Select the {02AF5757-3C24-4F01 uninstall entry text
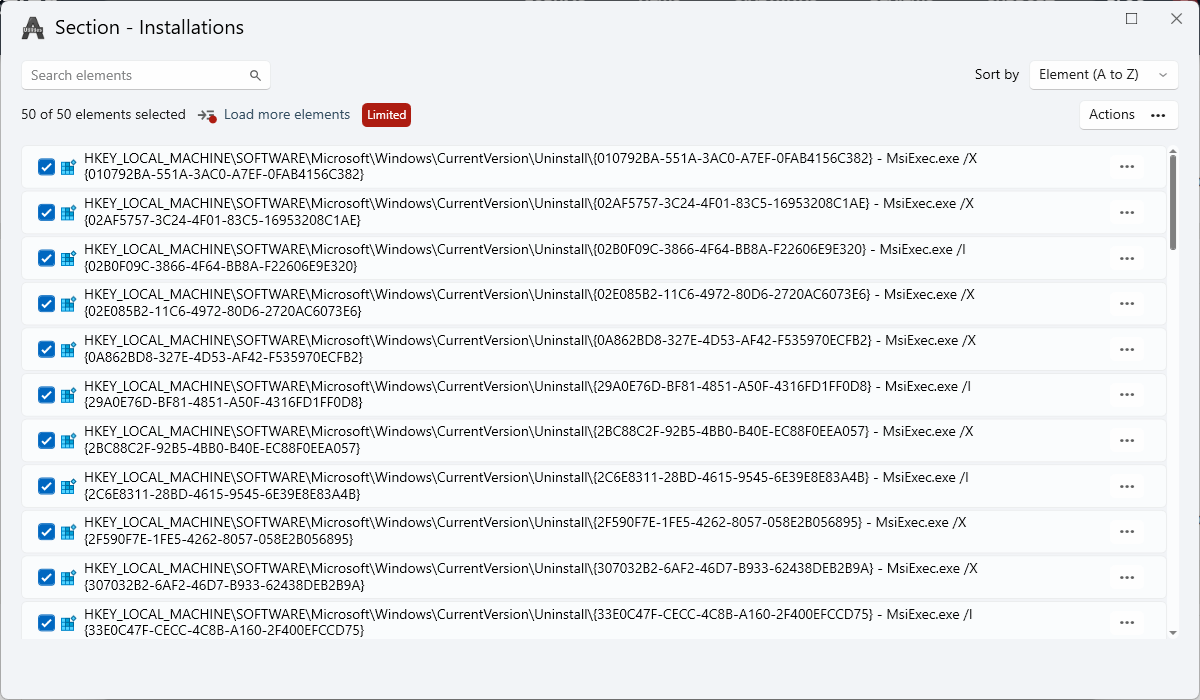 pos(529,213)
